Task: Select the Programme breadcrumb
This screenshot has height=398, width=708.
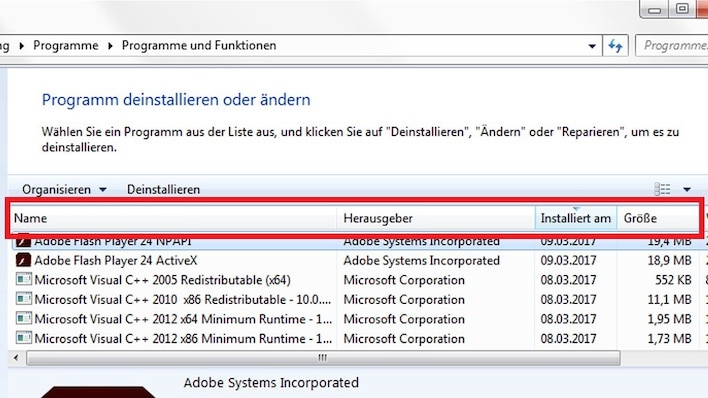Action: tap(65, 46)
